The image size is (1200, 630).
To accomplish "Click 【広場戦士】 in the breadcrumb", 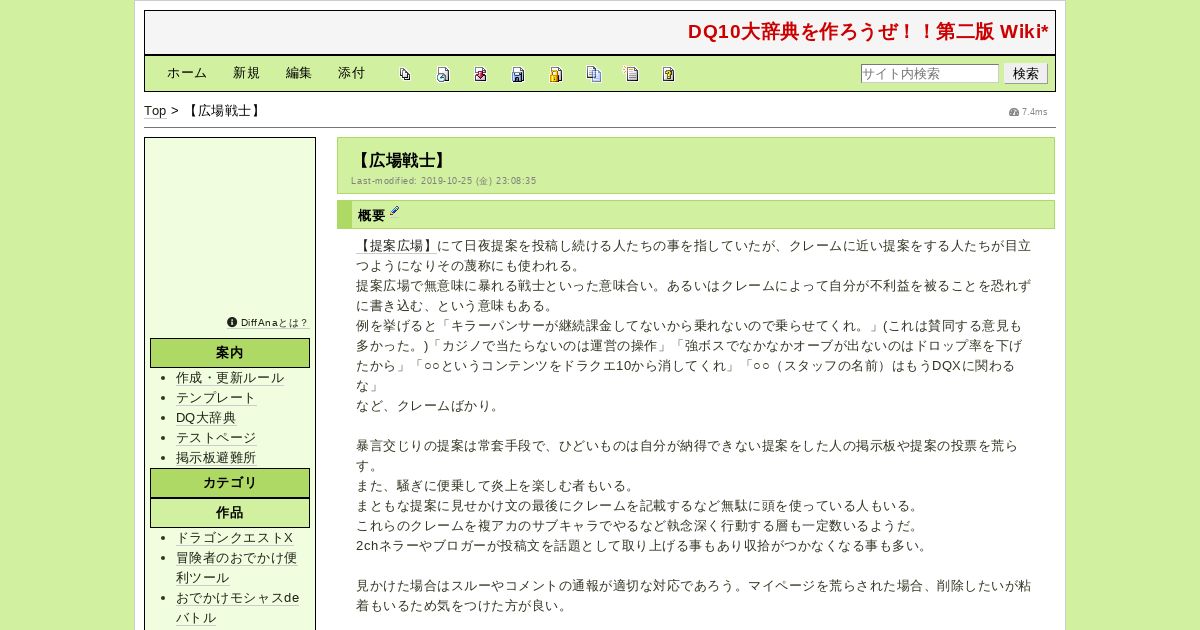I will pyautogui.click(x=224, y=111).
